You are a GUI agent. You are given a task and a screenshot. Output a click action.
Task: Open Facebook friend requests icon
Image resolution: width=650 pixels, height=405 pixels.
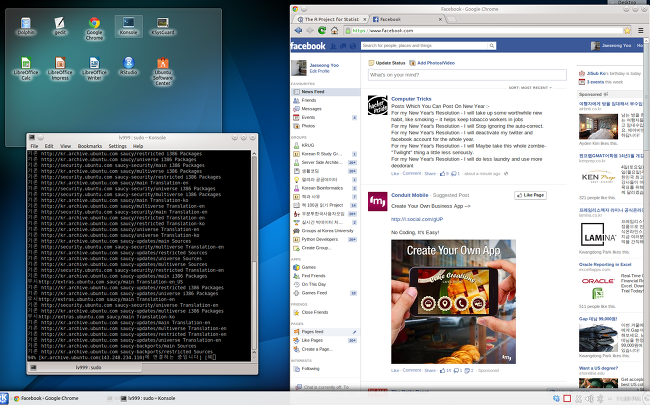tap(333, 46)
